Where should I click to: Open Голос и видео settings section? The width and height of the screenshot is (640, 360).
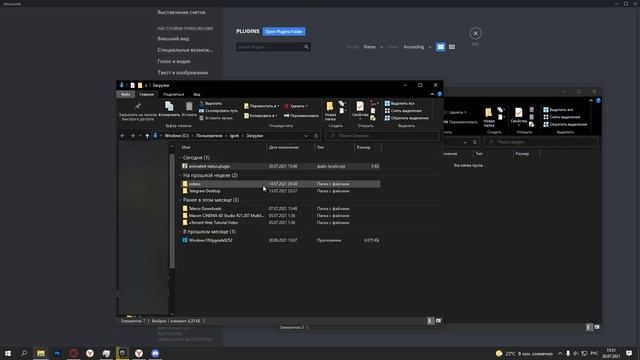[174, 61]
